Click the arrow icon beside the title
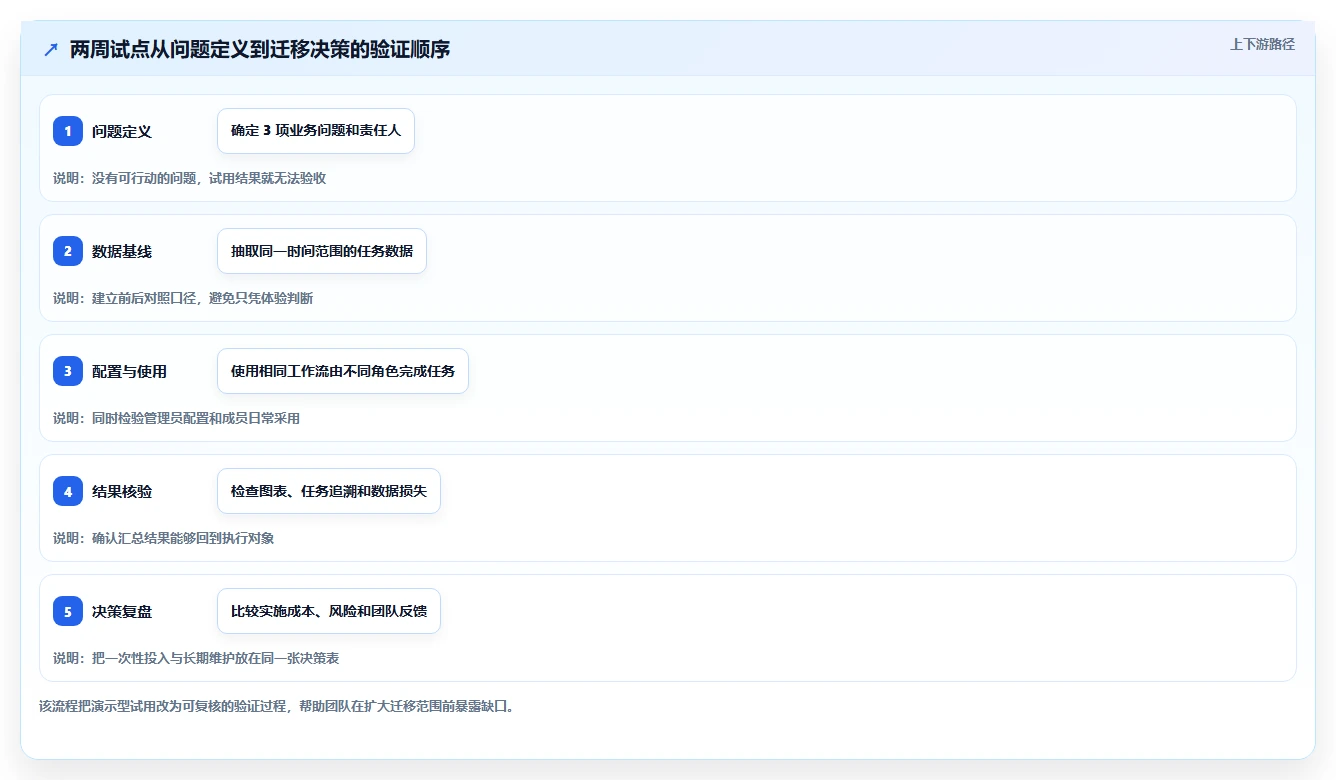This screenshot has width=1336, height=780. tap(51, 50)
